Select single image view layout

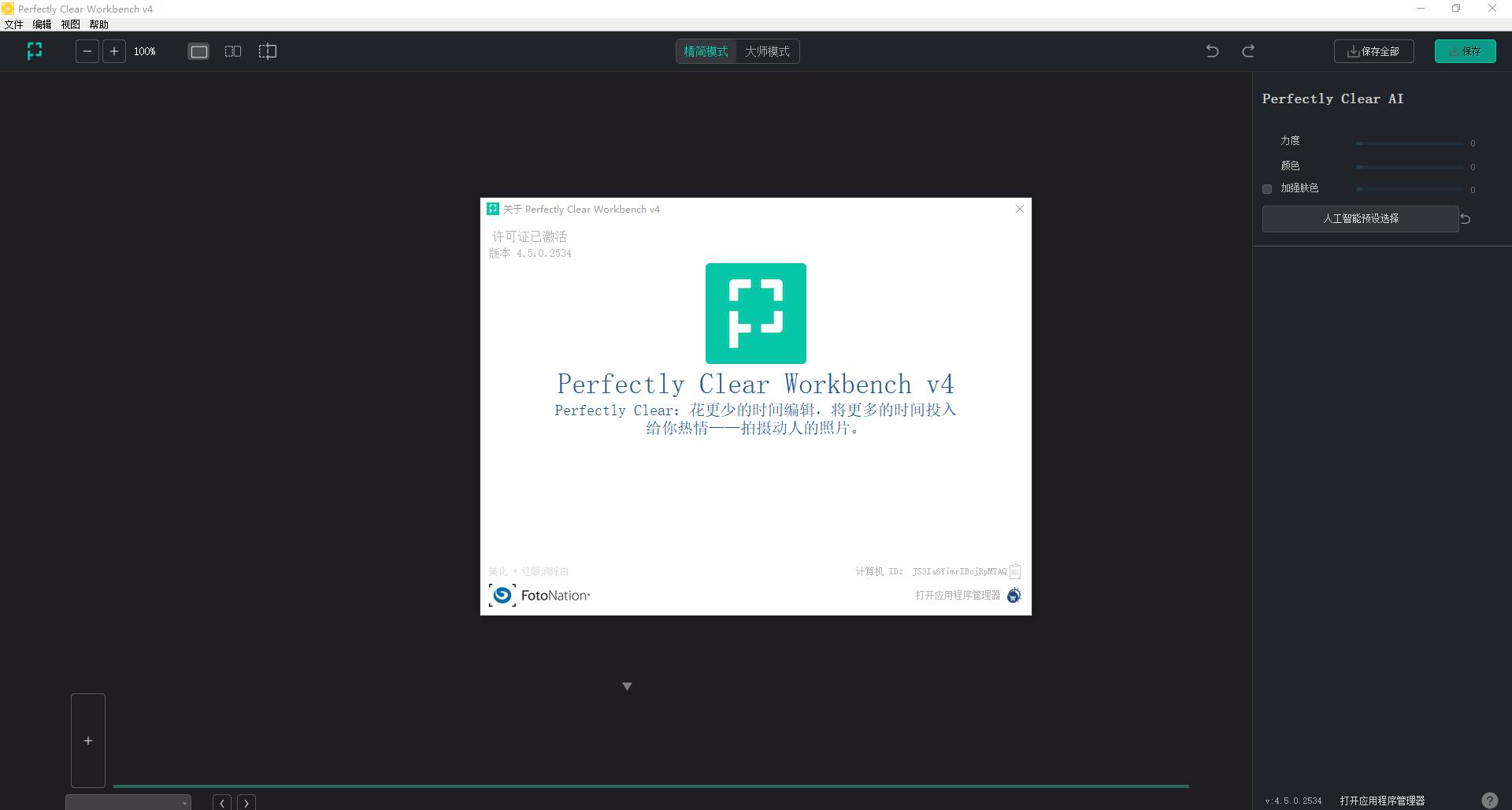(x=199, y=51)
